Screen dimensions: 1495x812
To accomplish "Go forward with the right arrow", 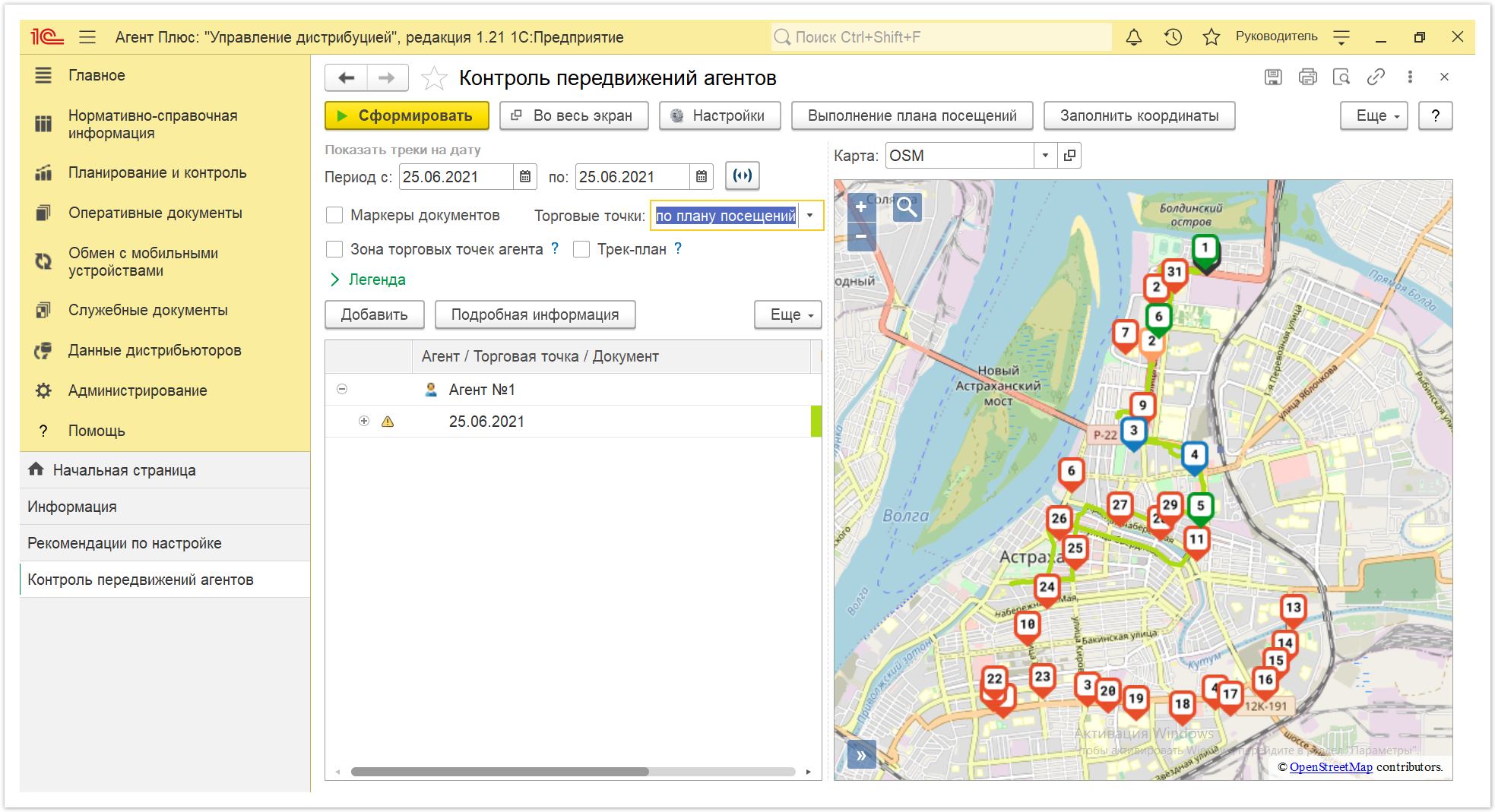I will tap(387, 77).
